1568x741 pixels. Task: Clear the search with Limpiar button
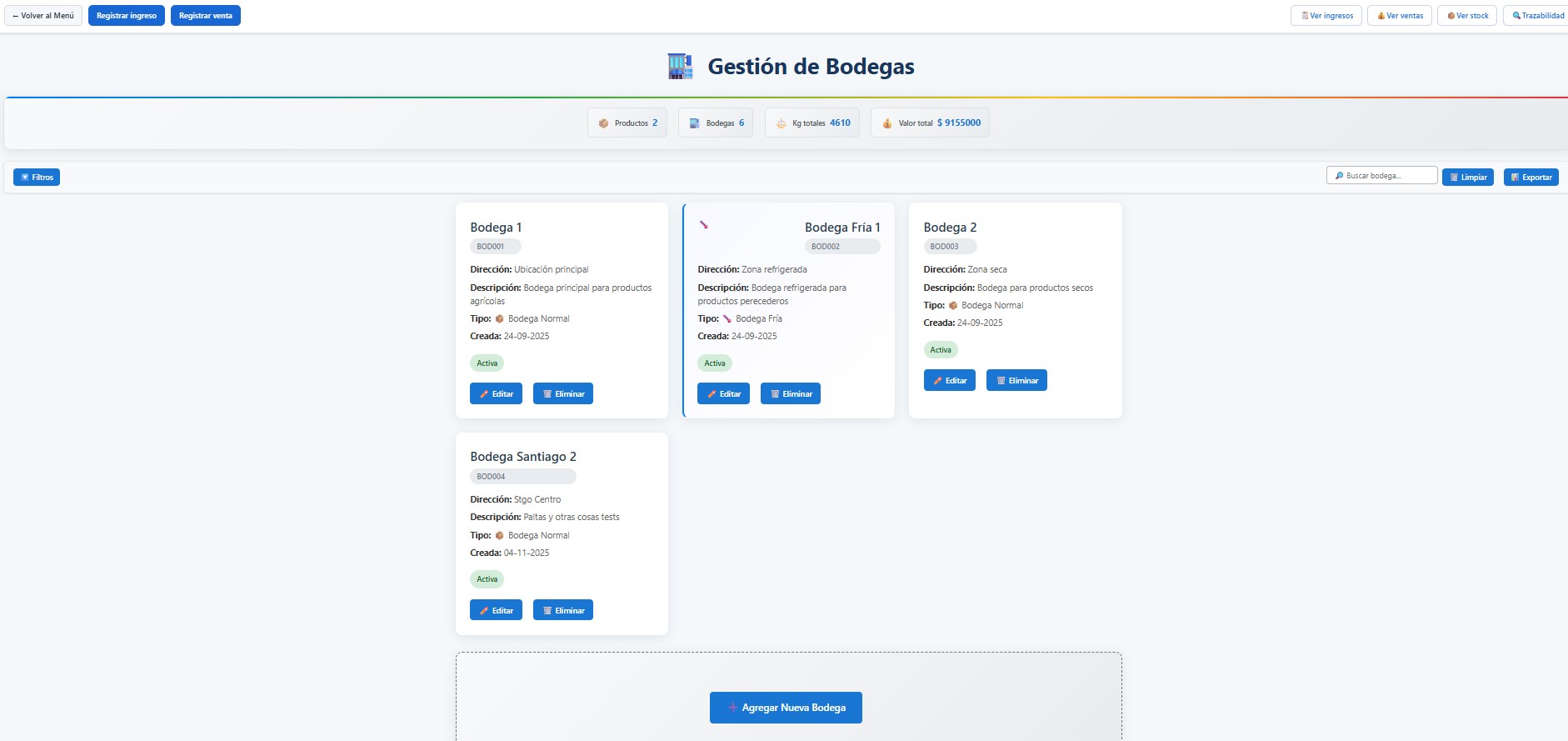point(1467,177)
